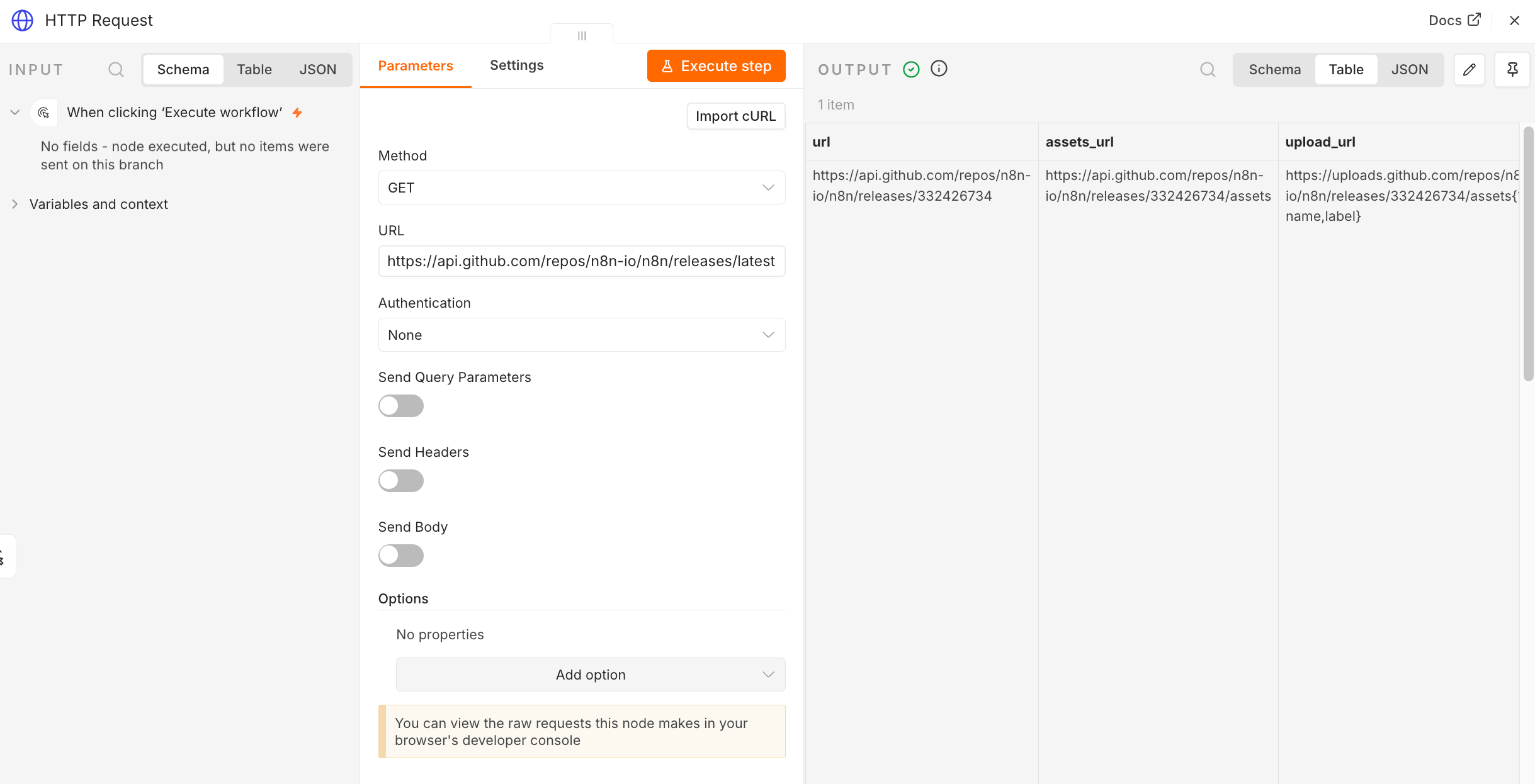Screen dimensions: 1535x784
Task: Pin the output data
Action: pos(1512,69)
